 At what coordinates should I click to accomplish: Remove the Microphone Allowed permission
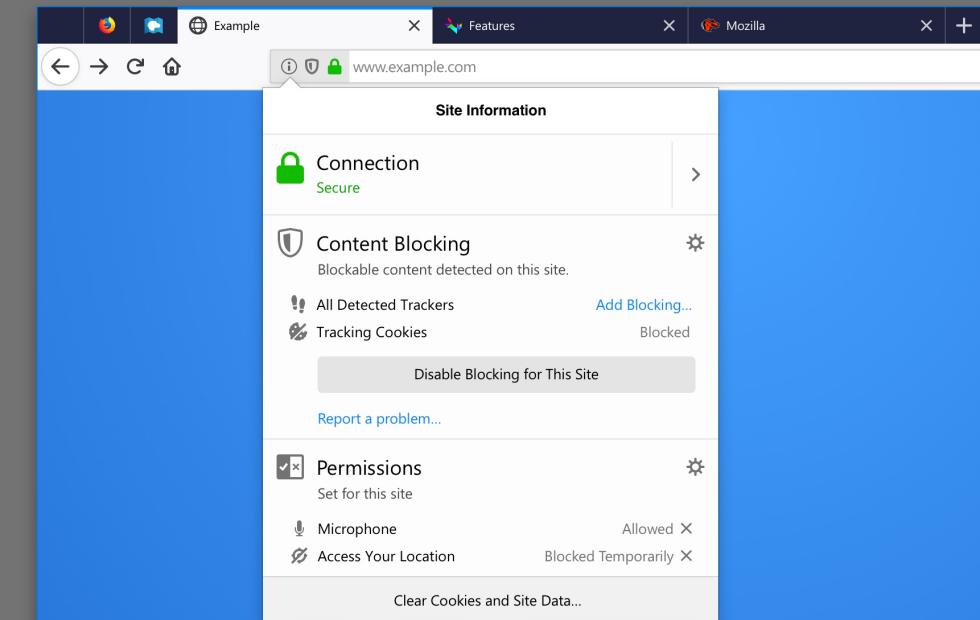click(686, 528)
